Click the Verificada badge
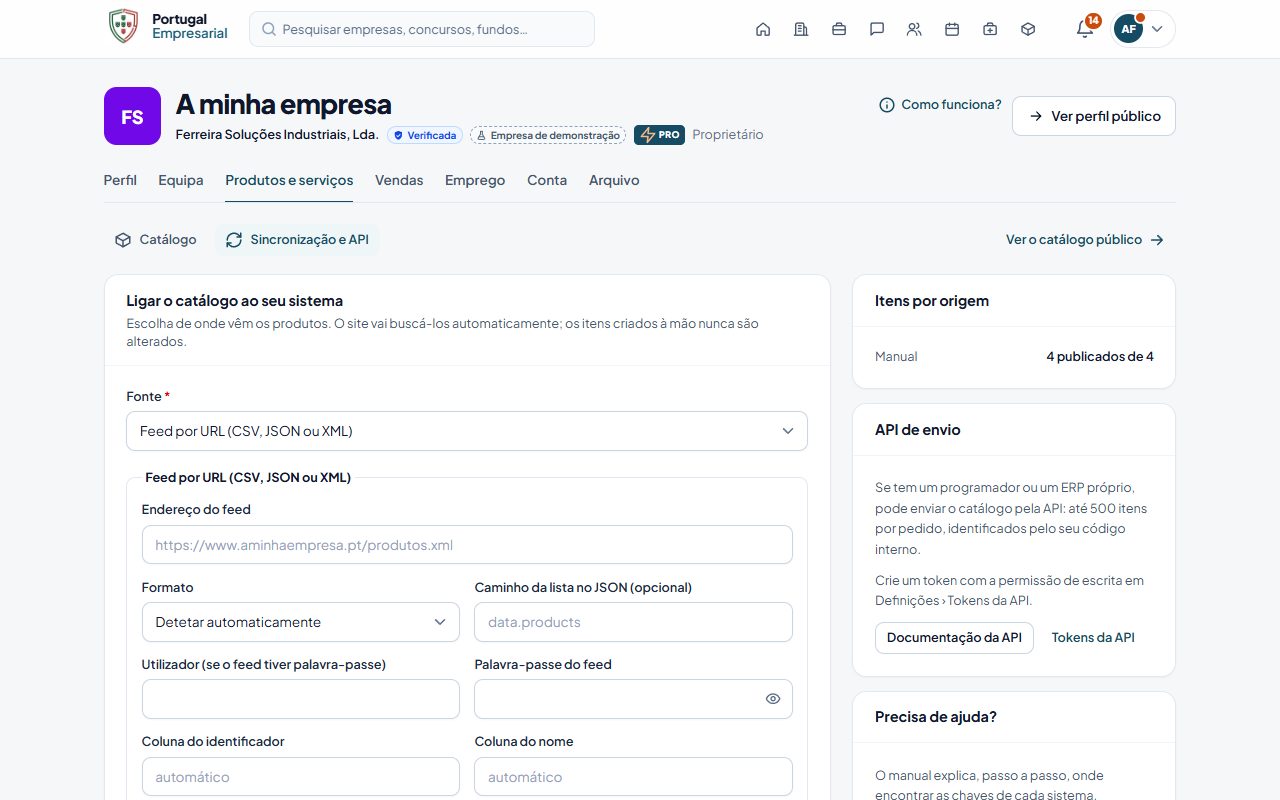 425,135
